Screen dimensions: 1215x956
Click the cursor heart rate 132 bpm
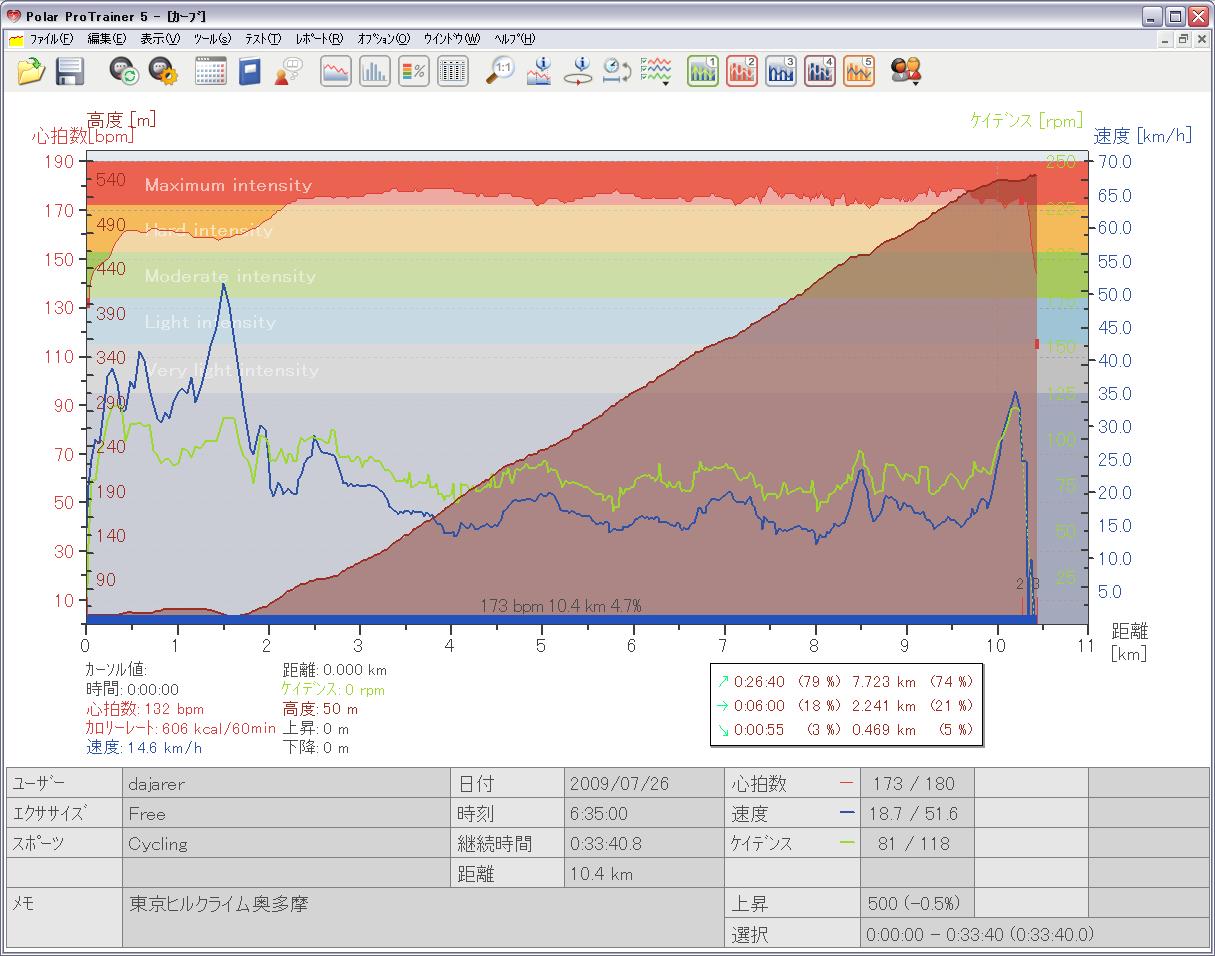(145, 709)
